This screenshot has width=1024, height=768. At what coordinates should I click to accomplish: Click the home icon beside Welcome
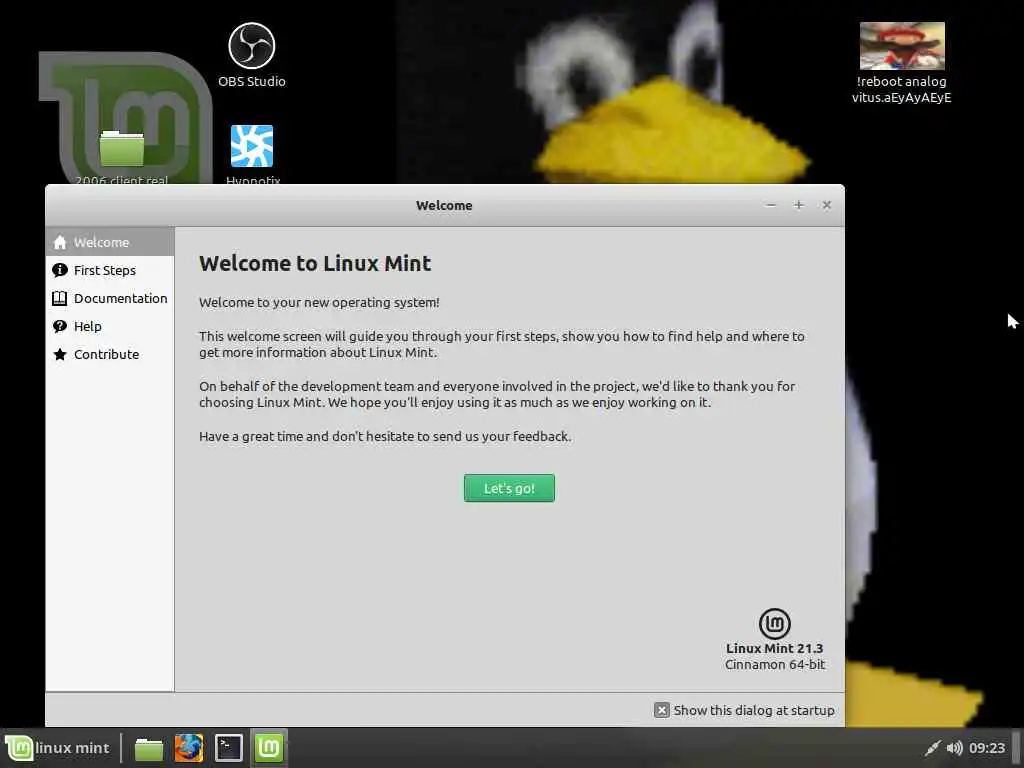[59, 242]
